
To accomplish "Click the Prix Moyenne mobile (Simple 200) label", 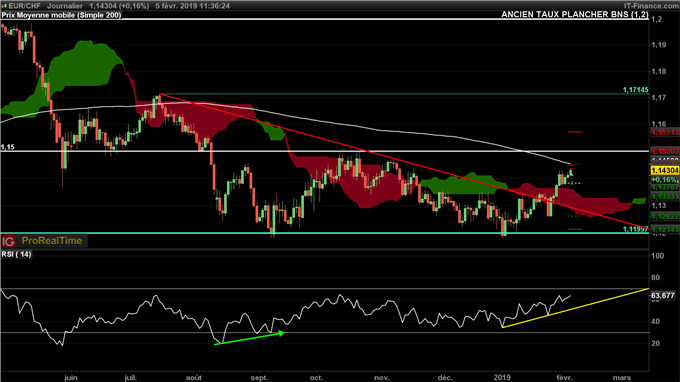I will [61, 15].
